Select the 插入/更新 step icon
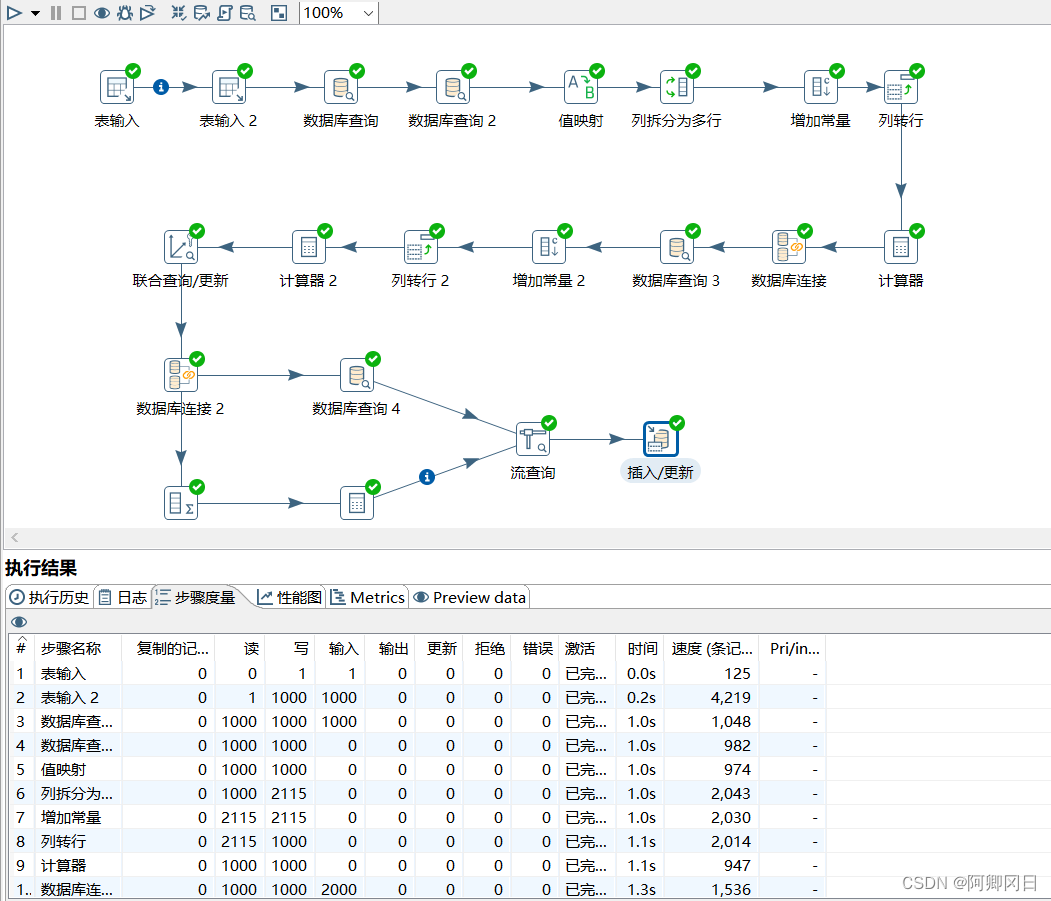Screen dimensions: 1051x901 tap(660, 439)
